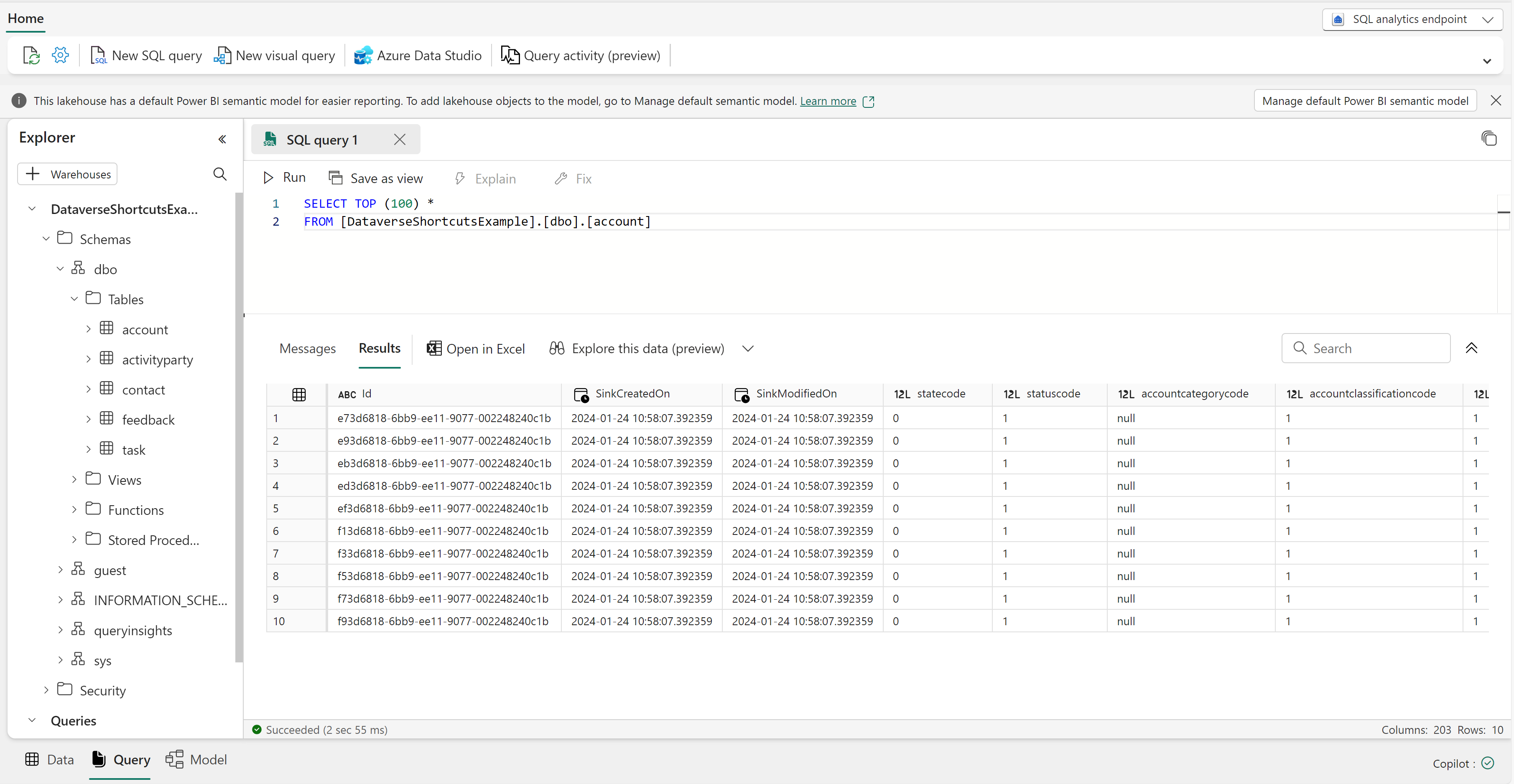Viewport: 1514px width, 784px height.
Task: Click the table grid icon in results header
Action: click(298, 395)
